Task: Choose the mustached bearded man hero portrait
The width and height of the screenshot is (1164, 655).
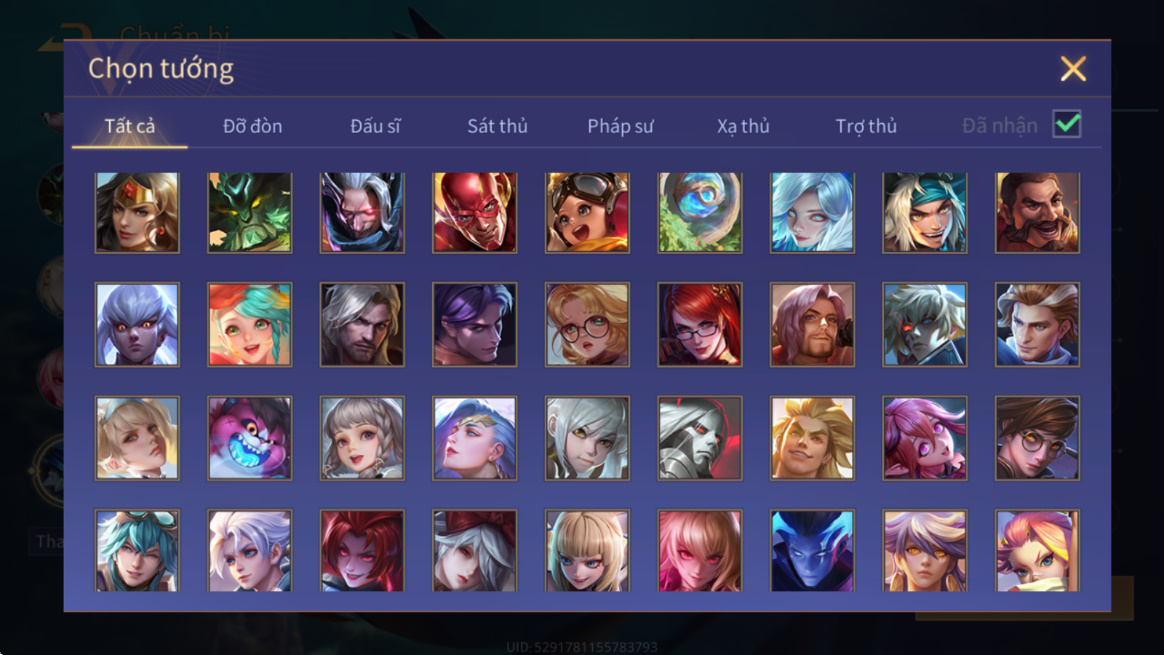Action: click(x=1037, y=213)
